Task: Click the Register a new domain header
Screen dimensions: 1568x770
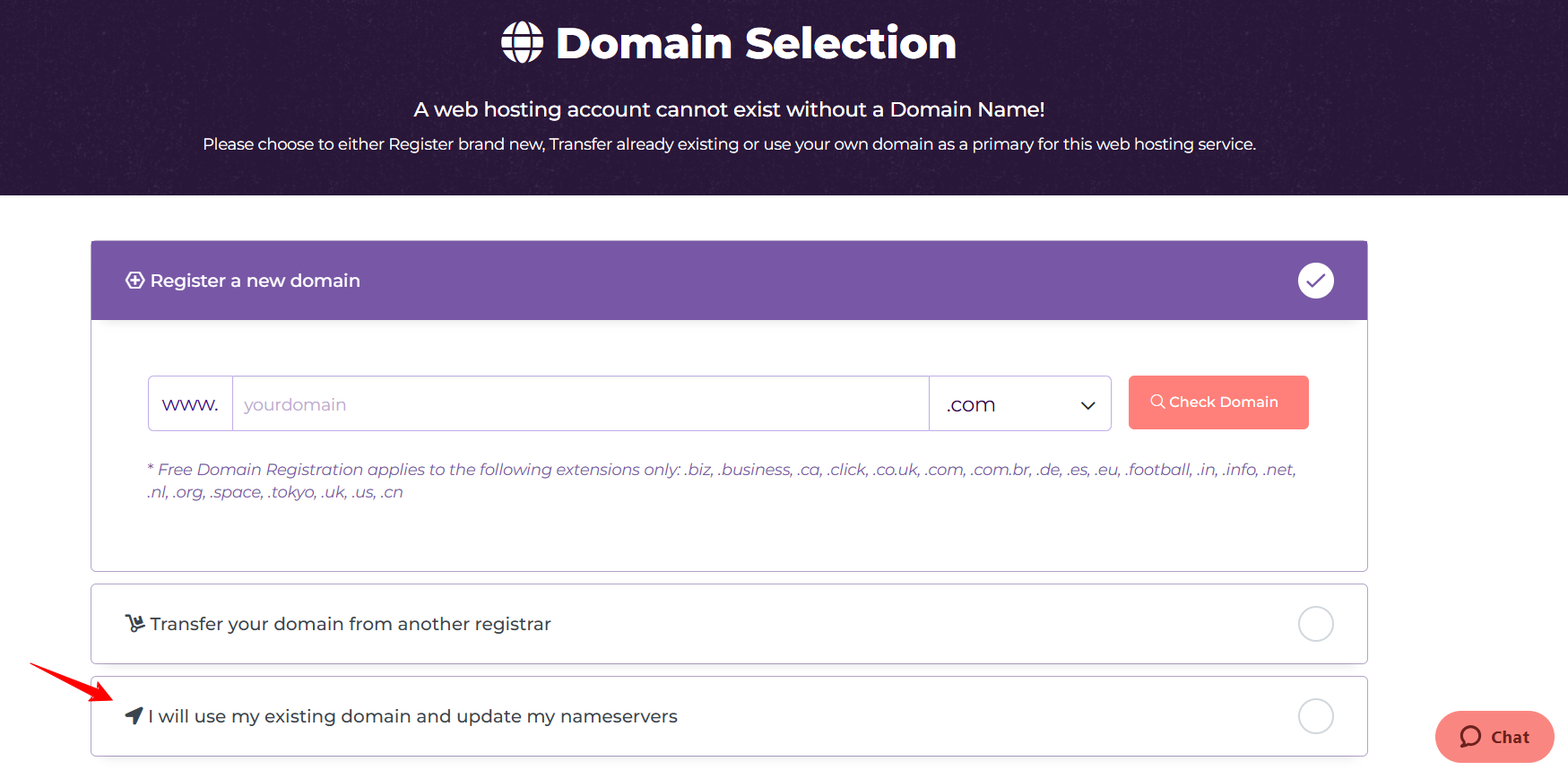Action: [x=729, y=281]
